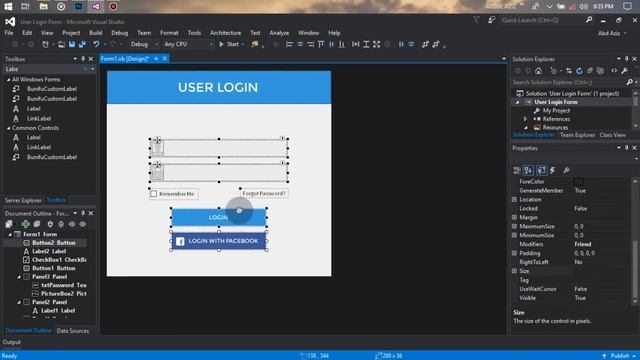Viewport: 640px width, 360px height.
Task: Click the Properties panel vertical scrollbar
Action: click(x=635, y=241)
